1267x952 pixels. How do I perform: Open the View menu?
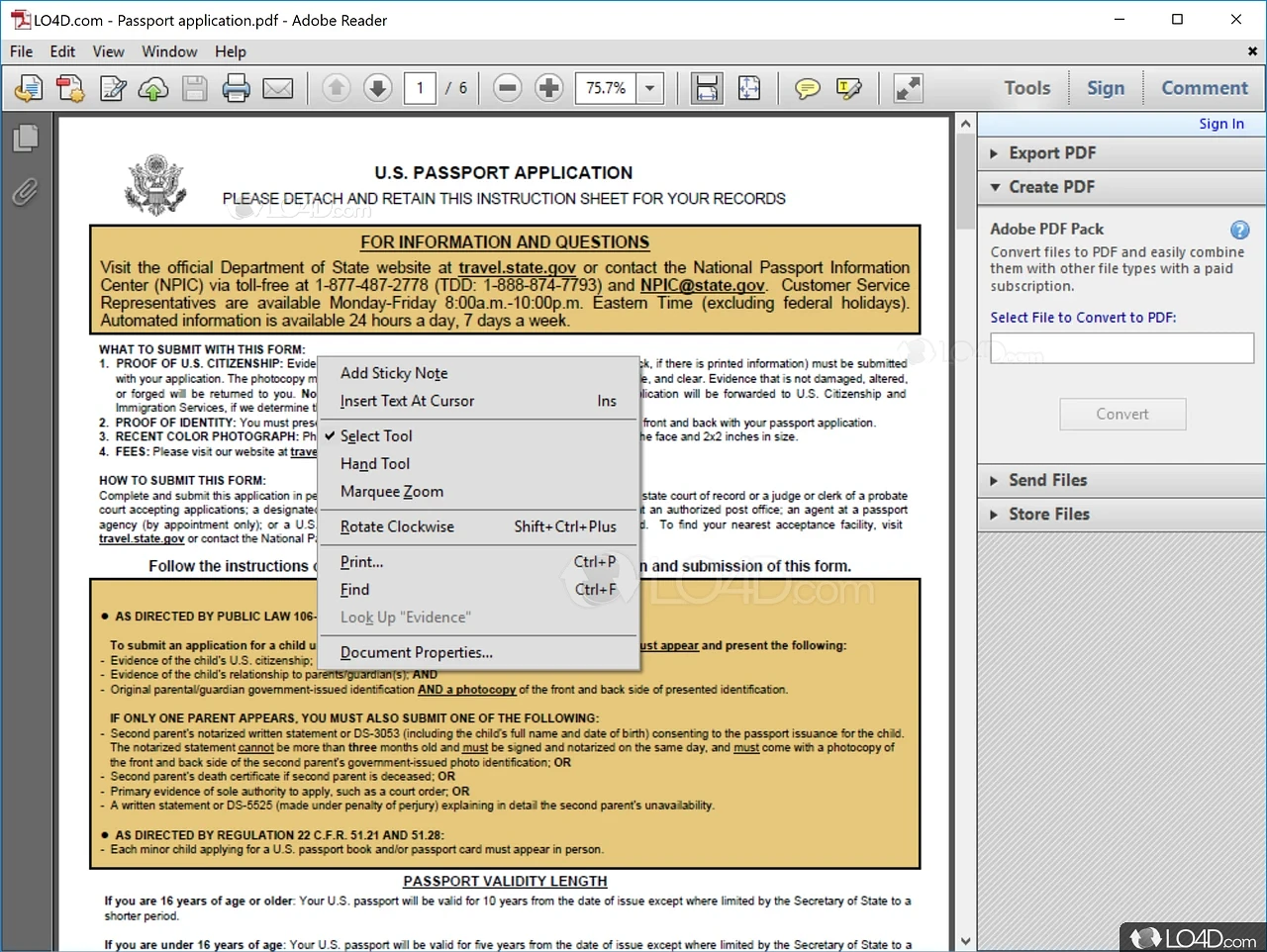[x=108, y=51]
